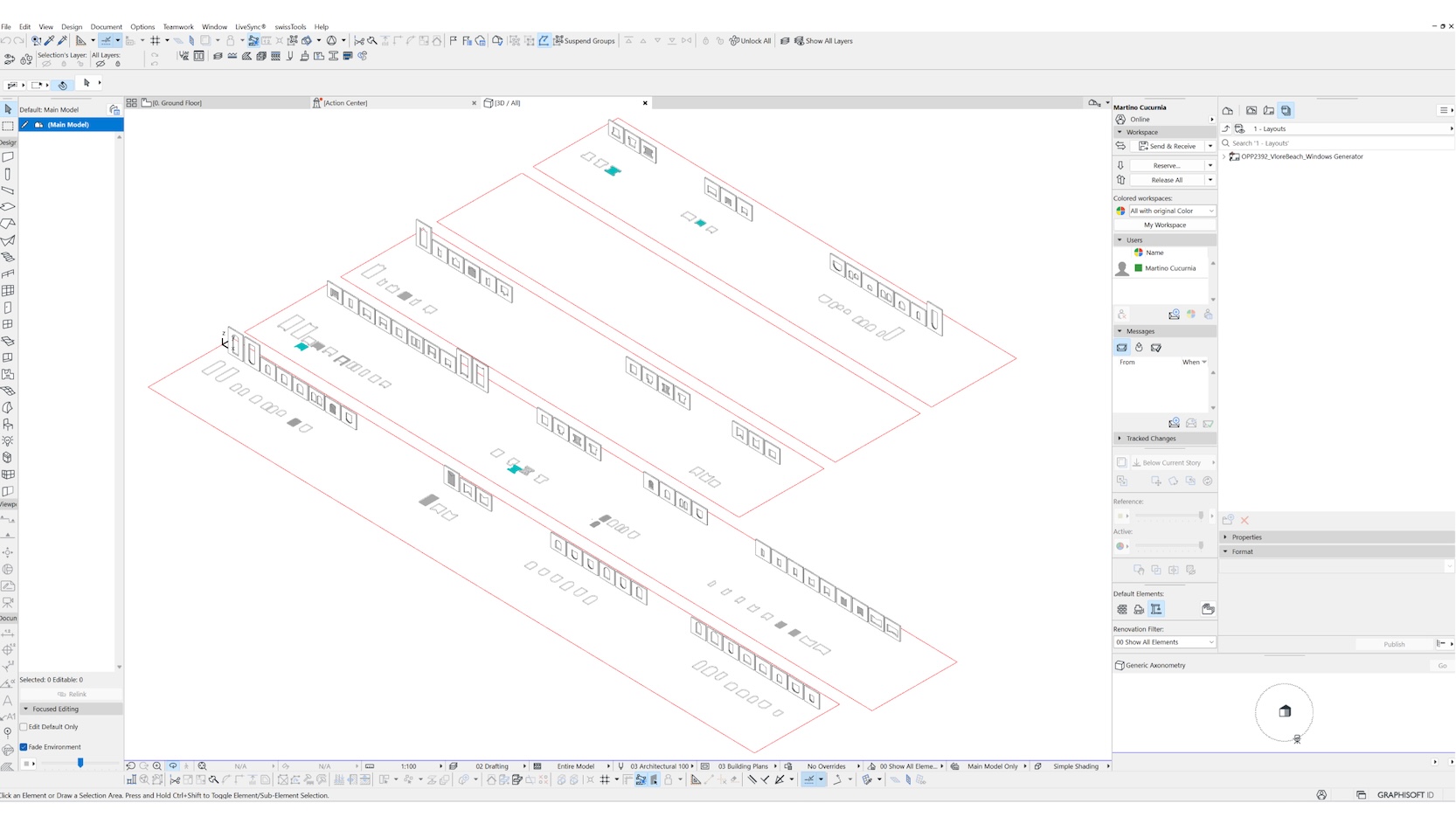Screen dimensions: 1456x817
Task: Open the Renovation Filter dropdown
Action: pyautogui.click(x=1164, y=642)
